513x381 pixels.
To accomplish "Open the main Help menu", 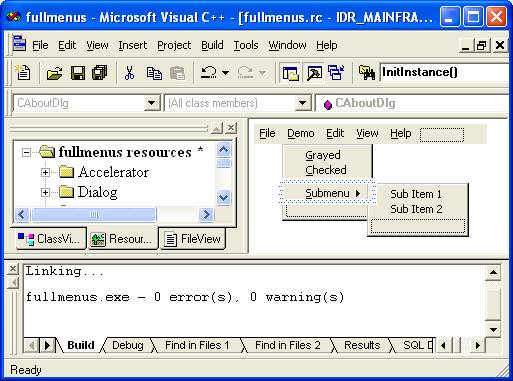I will (x=327, y=45).
